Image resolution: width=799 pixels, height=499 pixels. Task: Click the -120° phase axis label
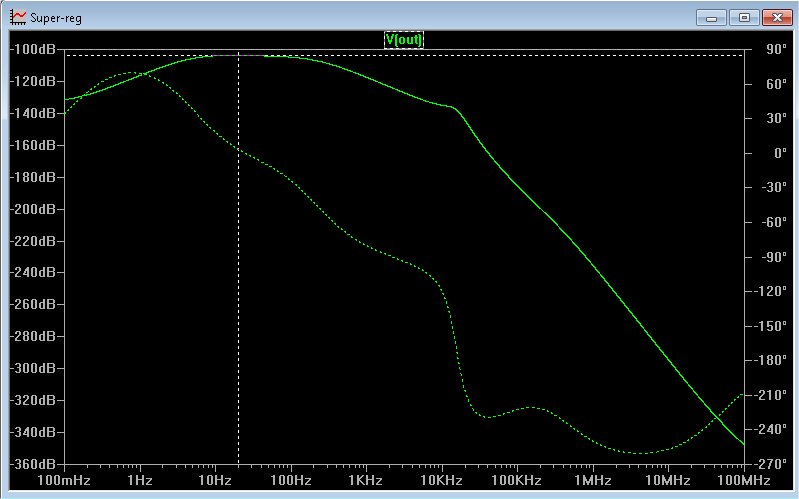point(770,291)
